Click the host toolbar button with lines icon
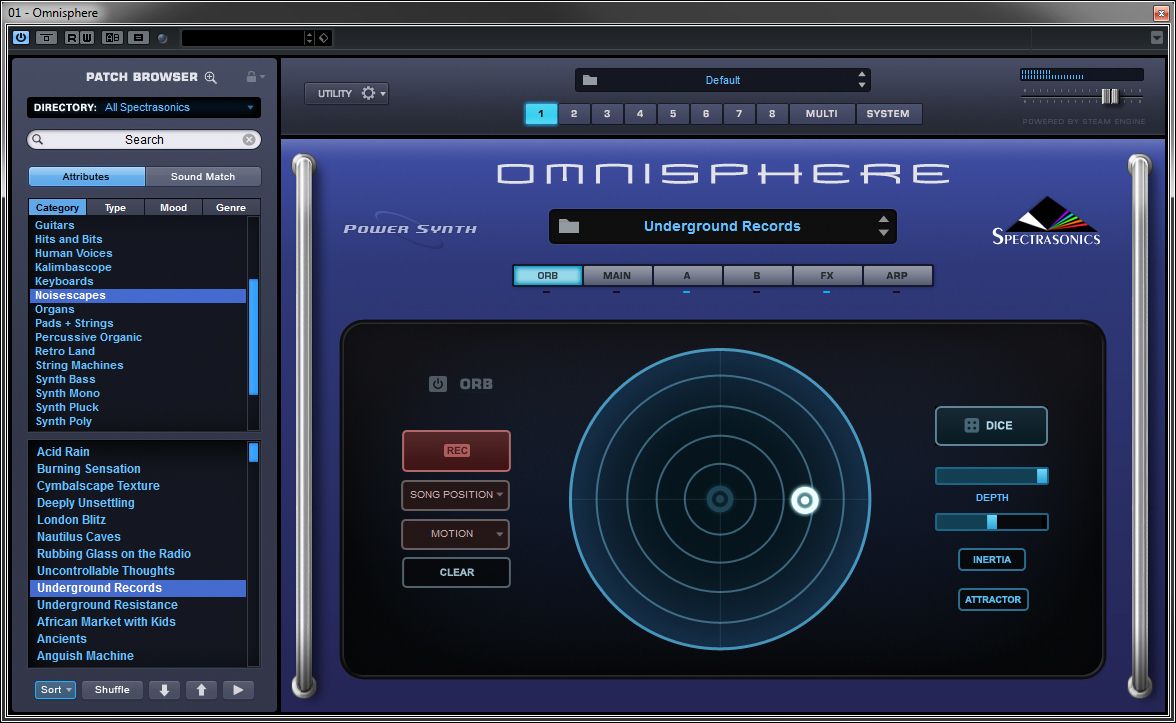Image resolution: width=1176 pixels, height=723 pixels. point(139,38)
